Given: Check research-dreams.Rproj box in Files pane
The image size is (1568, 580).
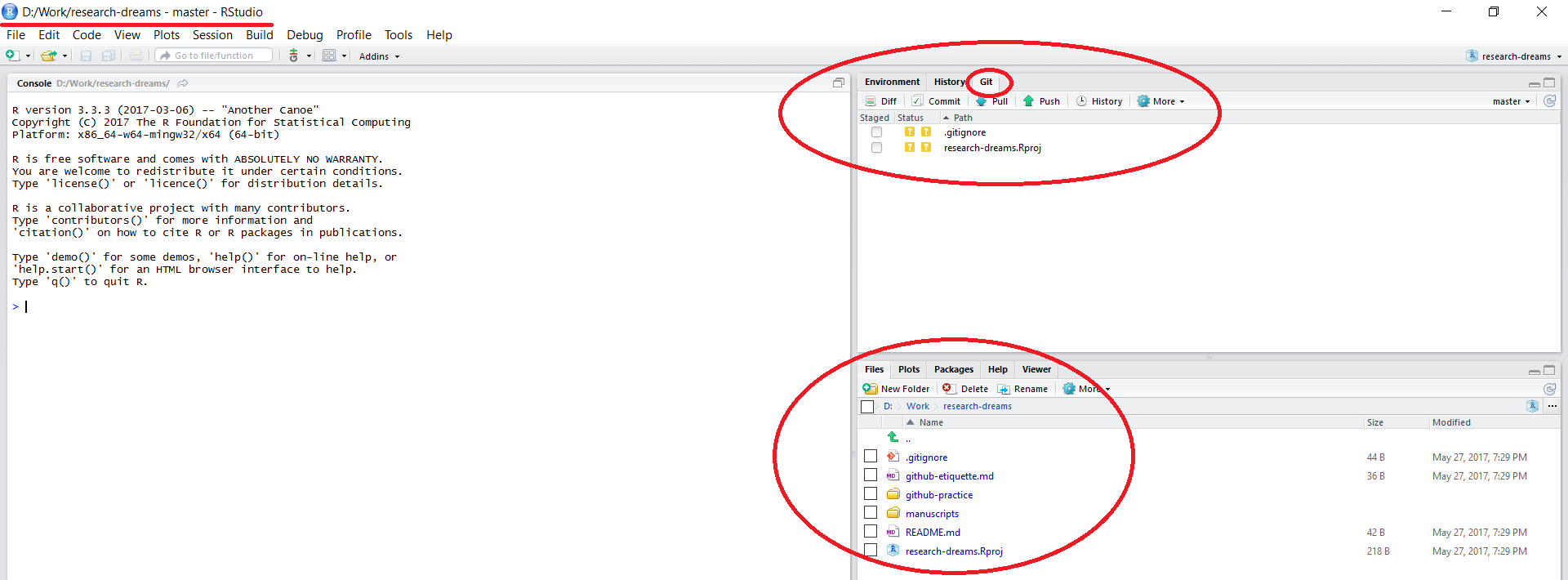Looking at the screenshot, I should [x=871, y=551].
